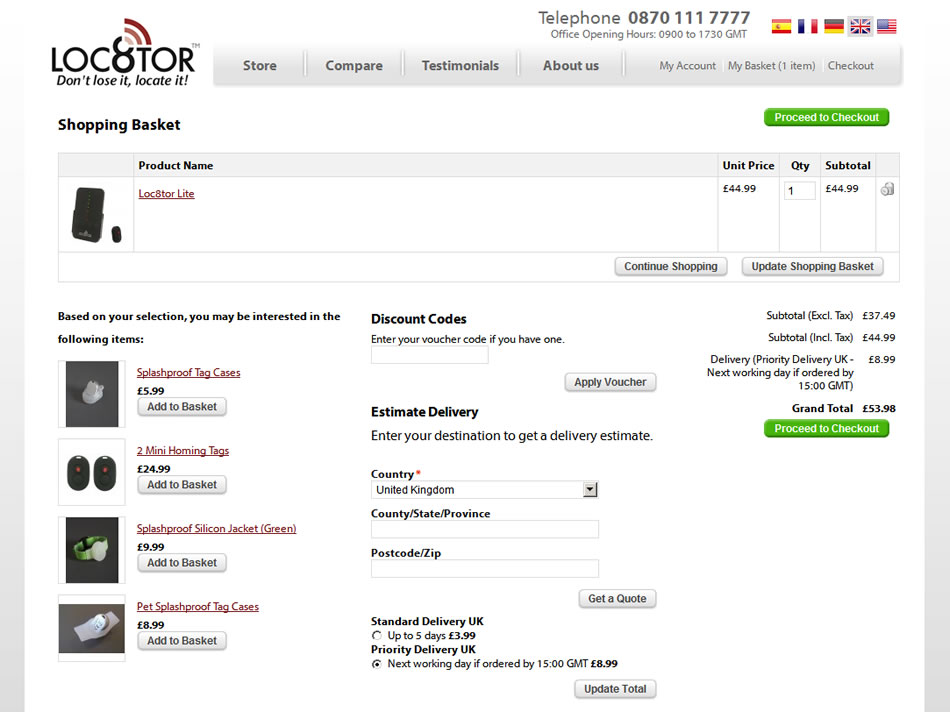Switch language with the Spanish flag
950x712 pixels.
pos(781,27)
